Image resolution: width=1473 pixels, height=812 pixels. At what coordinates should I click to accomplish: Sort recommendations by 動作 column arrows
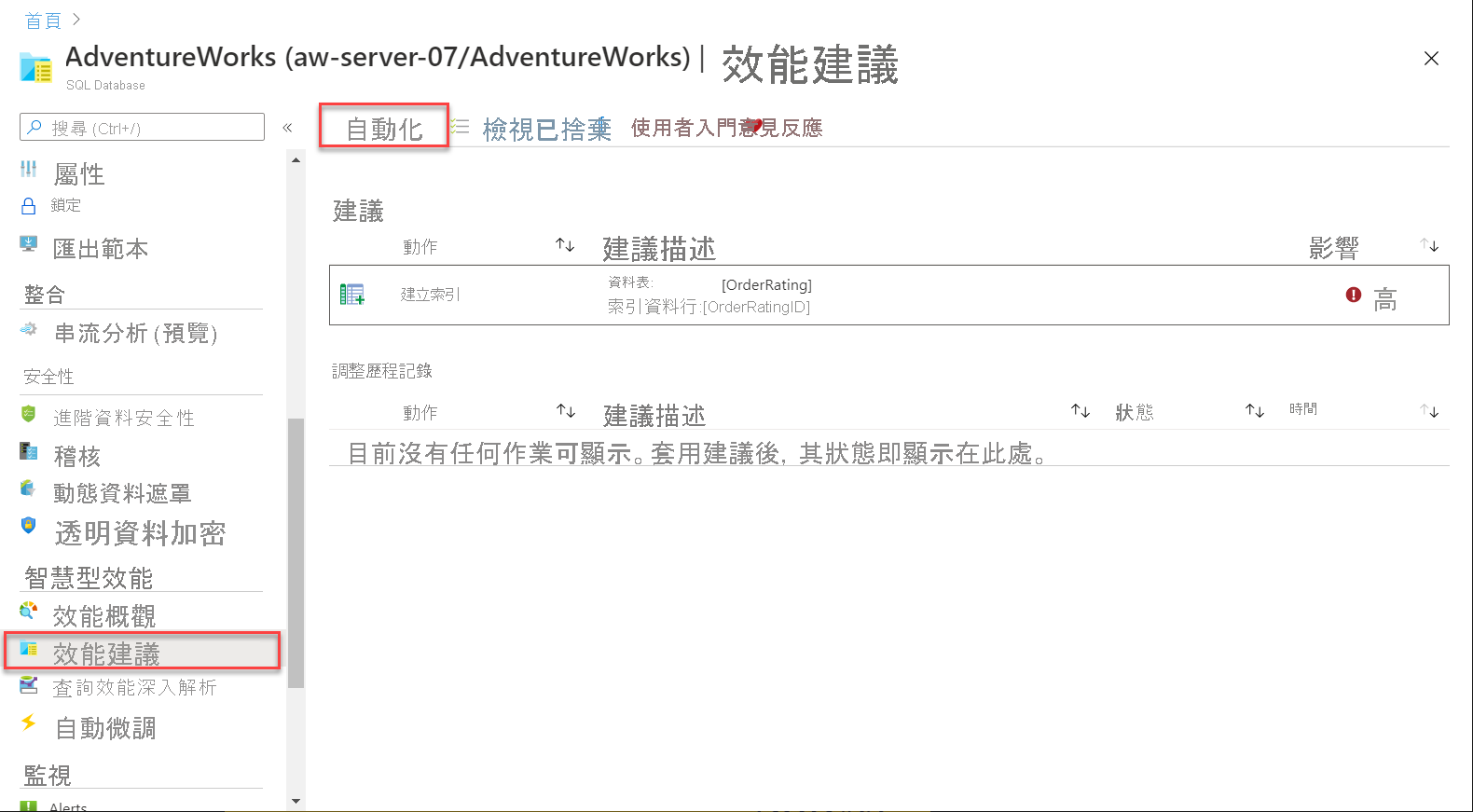[565, 245]
